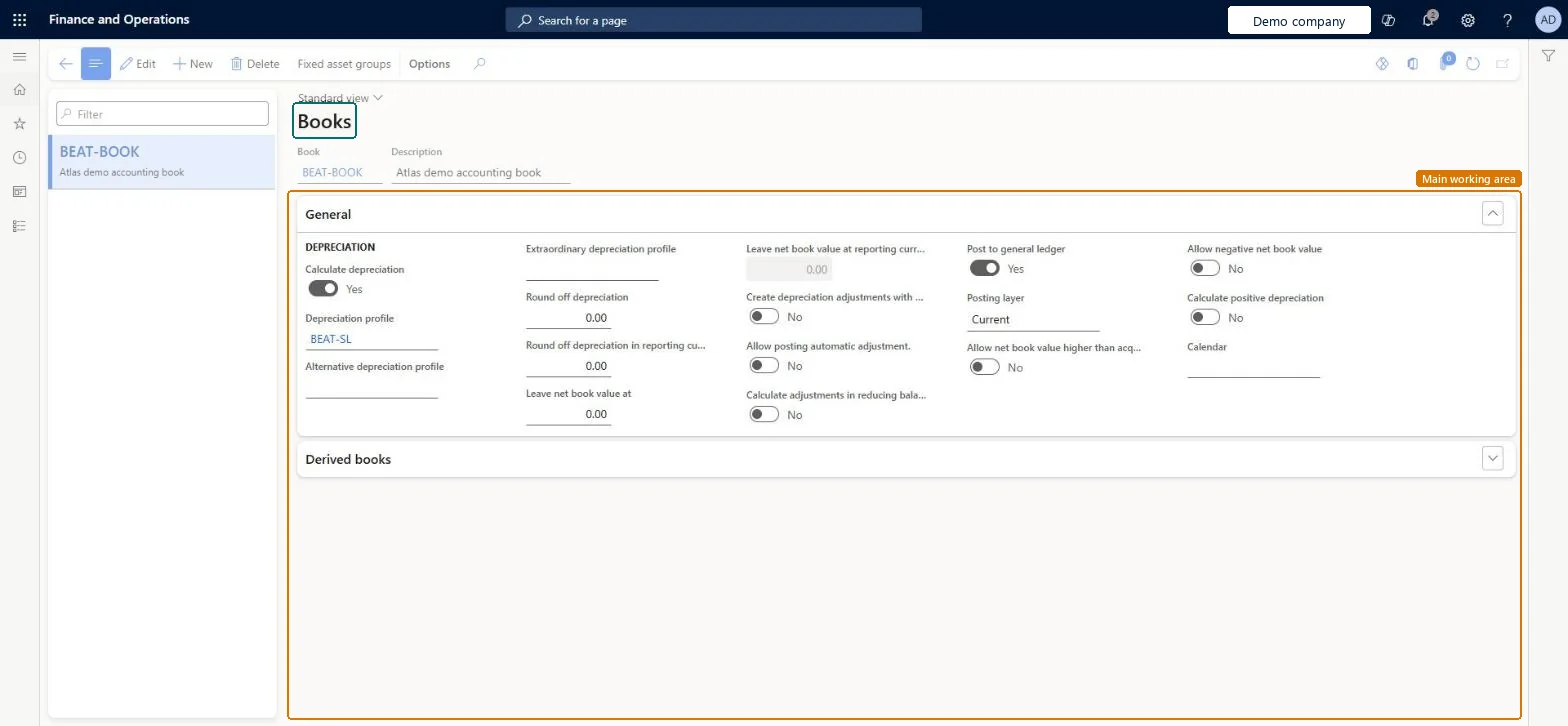Screen dimensions: 1568x726
Task: Open the Demo company picker
Action: pos(1299,21)
